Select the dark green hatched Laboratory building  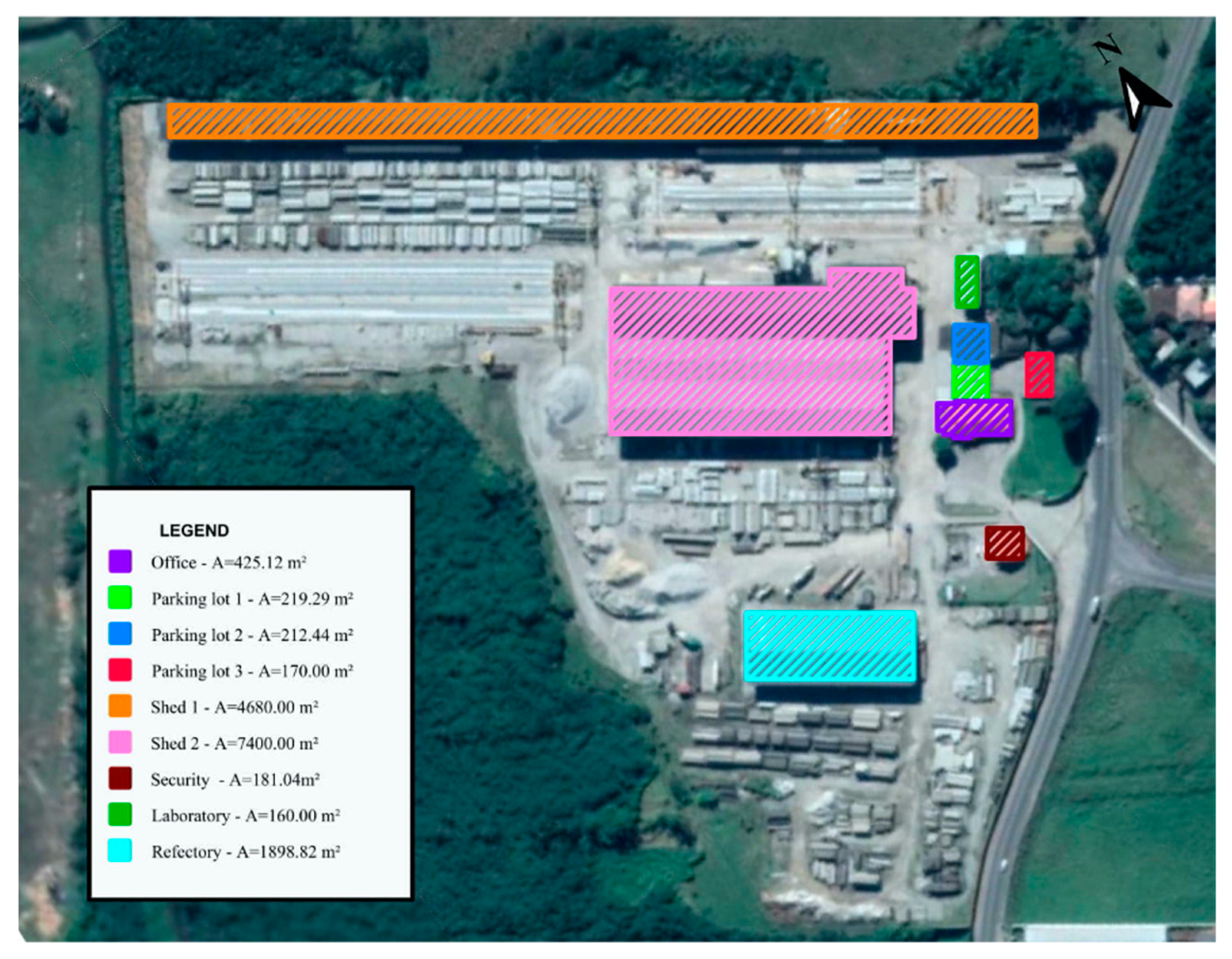coord(967,282)
